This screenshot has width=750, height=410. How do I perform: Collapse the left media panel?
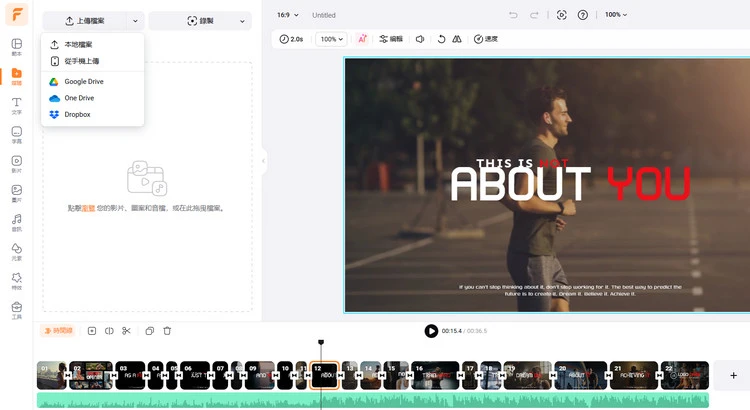coord(264,160)
